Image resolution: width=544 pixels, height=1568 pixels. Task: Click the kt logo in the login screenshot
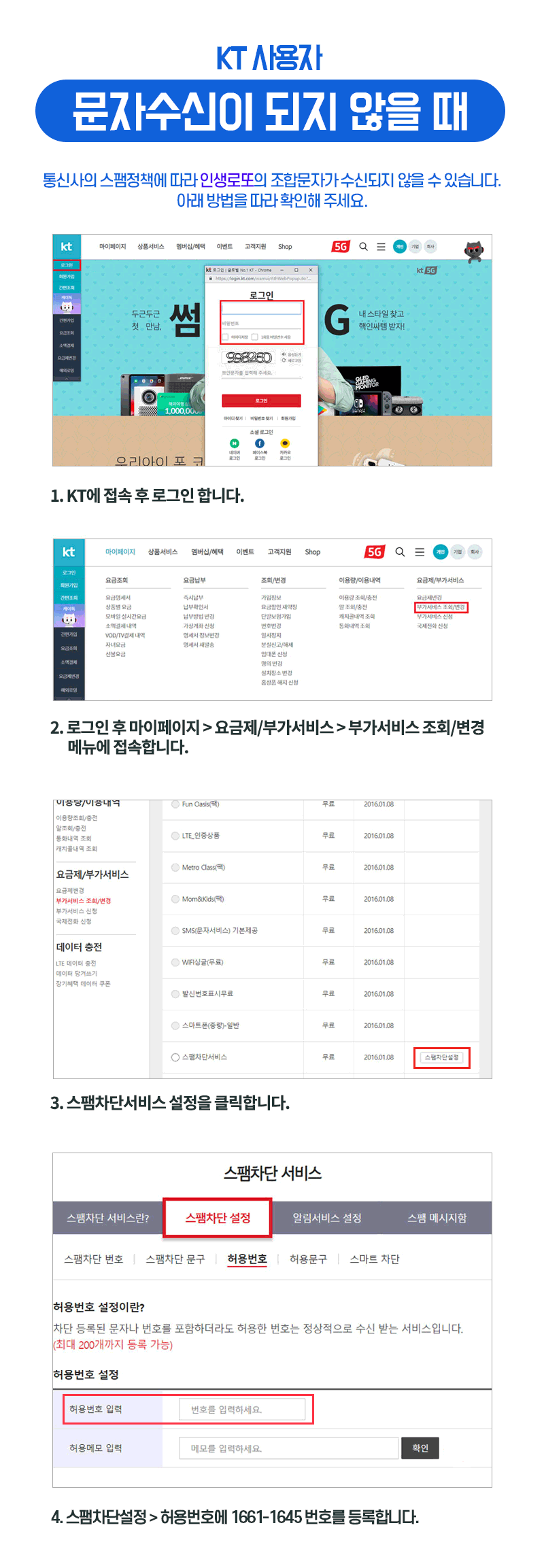pyautogui.click(x=67, y=246)
